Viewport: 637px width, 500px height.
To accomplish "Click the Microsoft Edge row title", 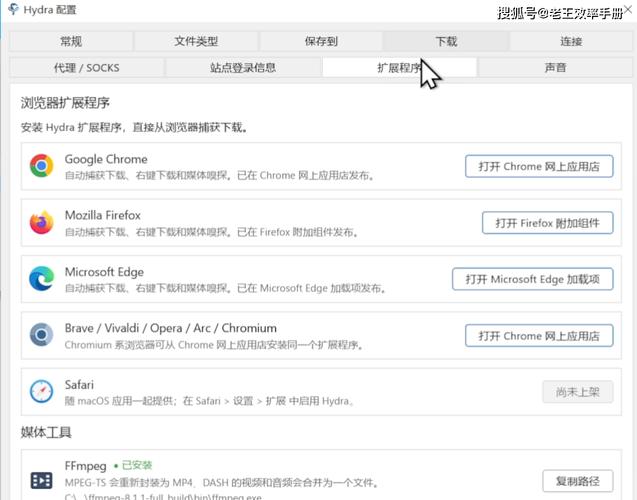I will 104,272.
